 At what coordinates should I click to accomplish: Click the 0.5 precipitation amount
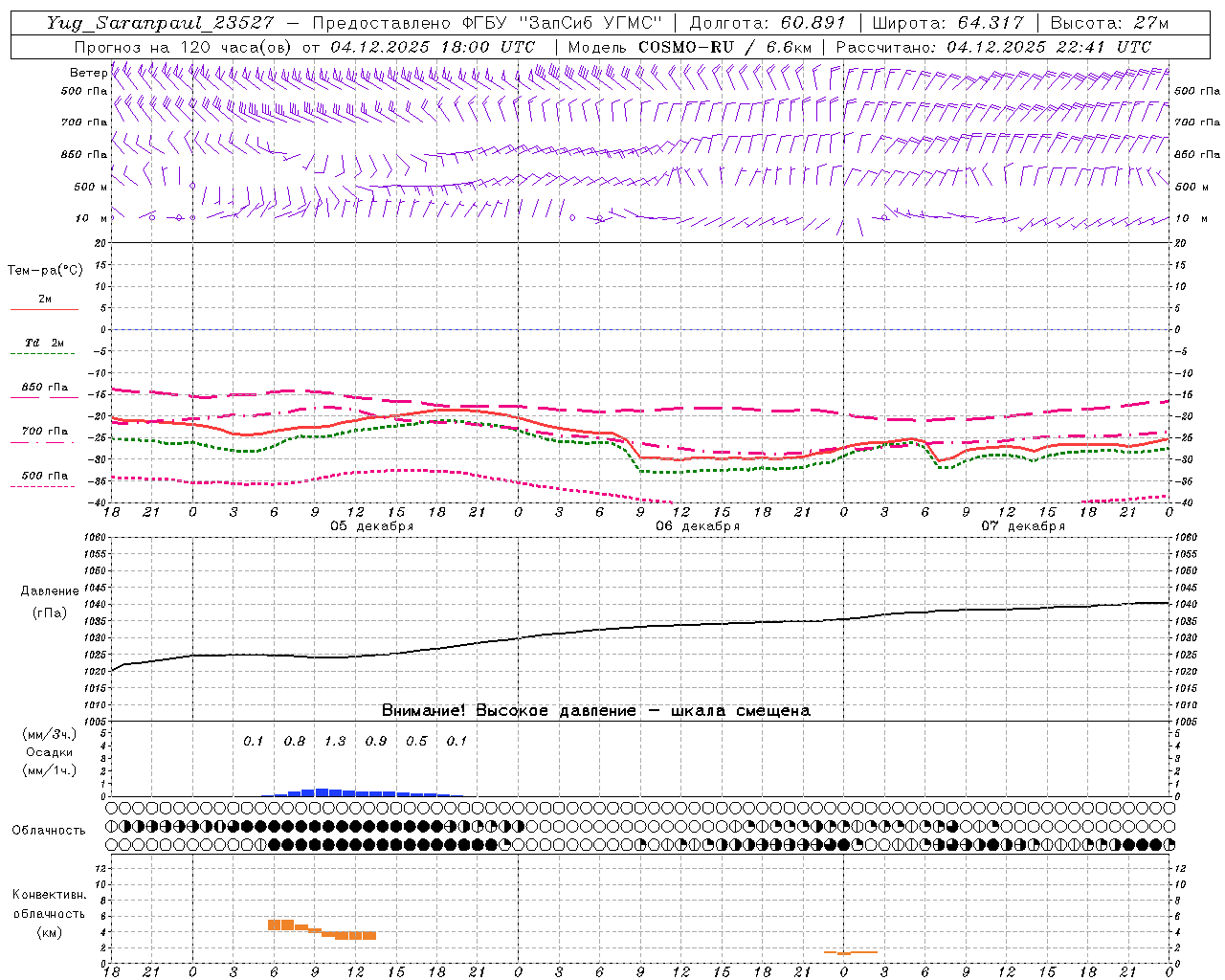click(416, 742)
